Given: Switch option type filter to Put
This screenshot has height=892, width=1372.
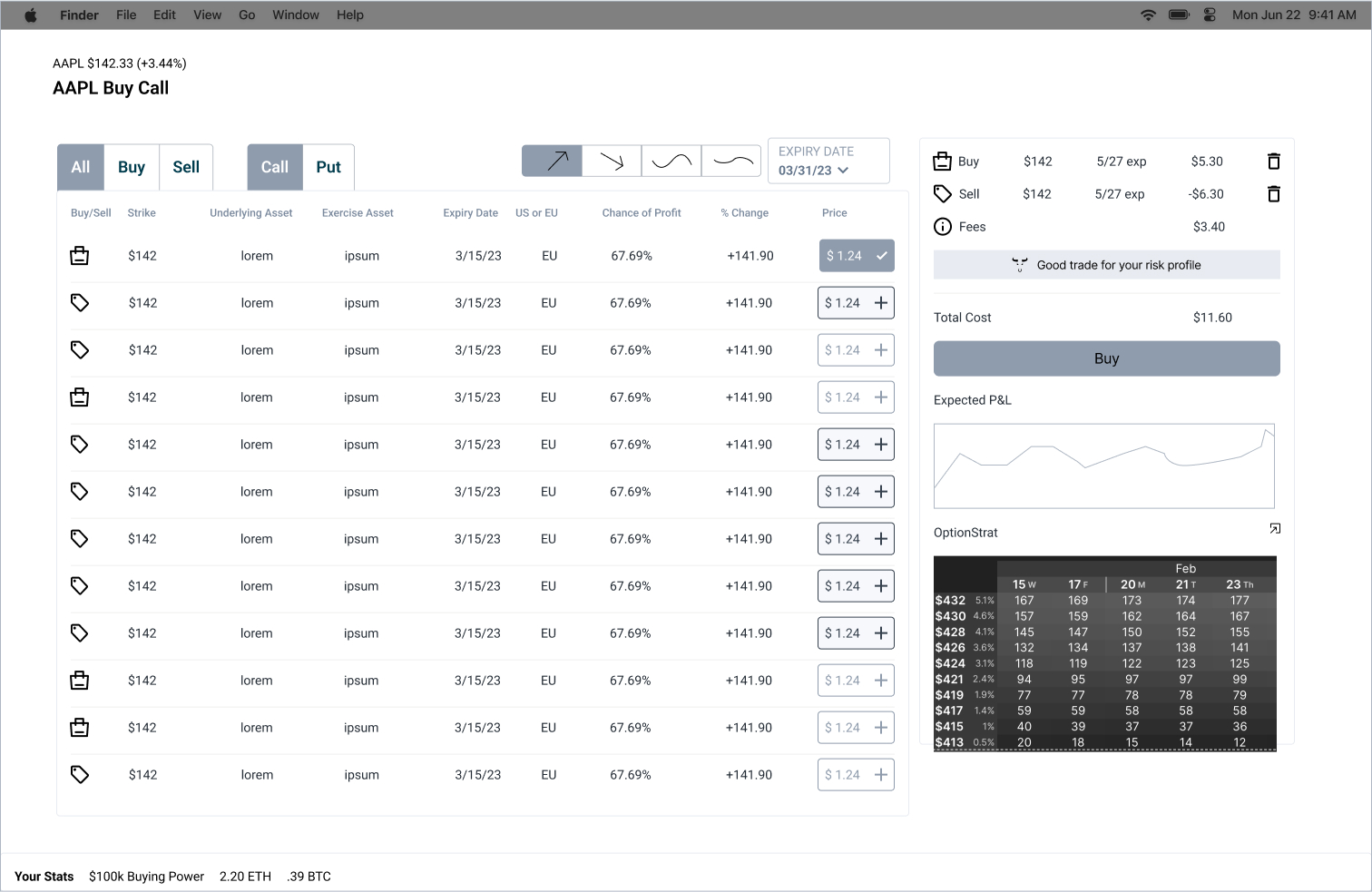Looking at the screenshot, I should click(x=328, y=167).
